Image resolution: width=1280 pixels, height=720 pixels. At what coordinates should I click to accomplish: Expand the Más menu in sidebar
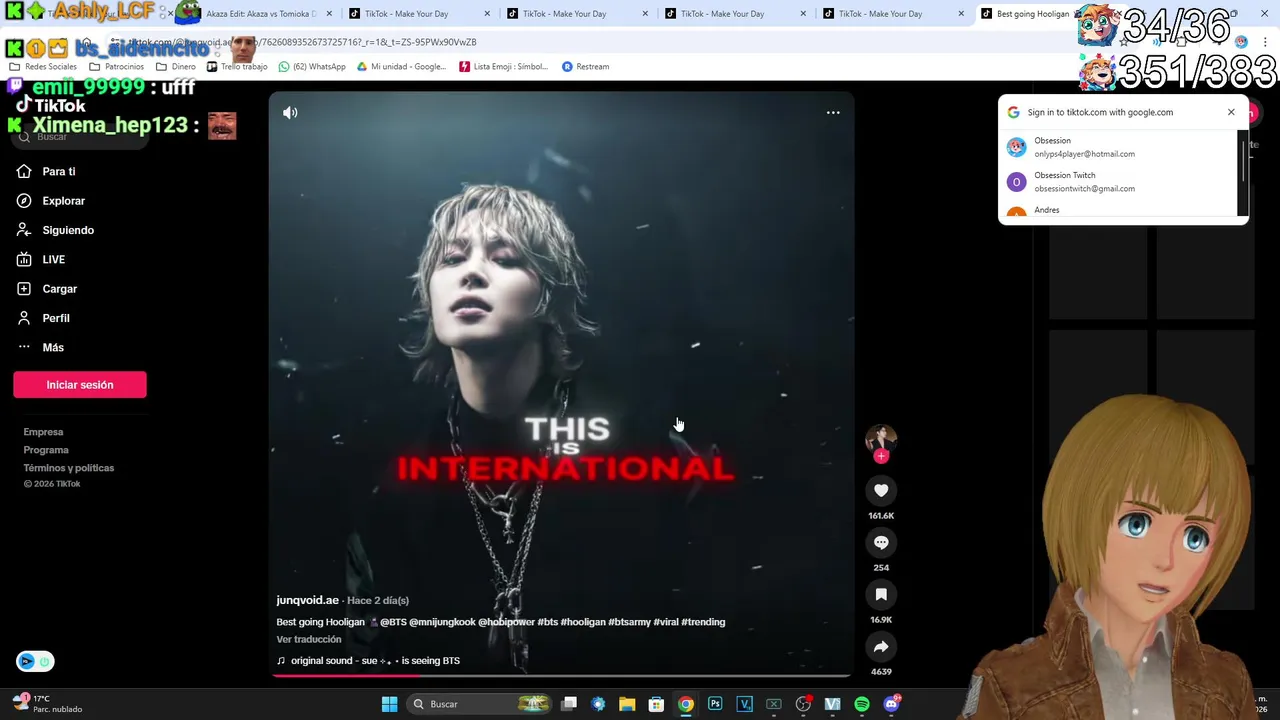coord(53,347)
